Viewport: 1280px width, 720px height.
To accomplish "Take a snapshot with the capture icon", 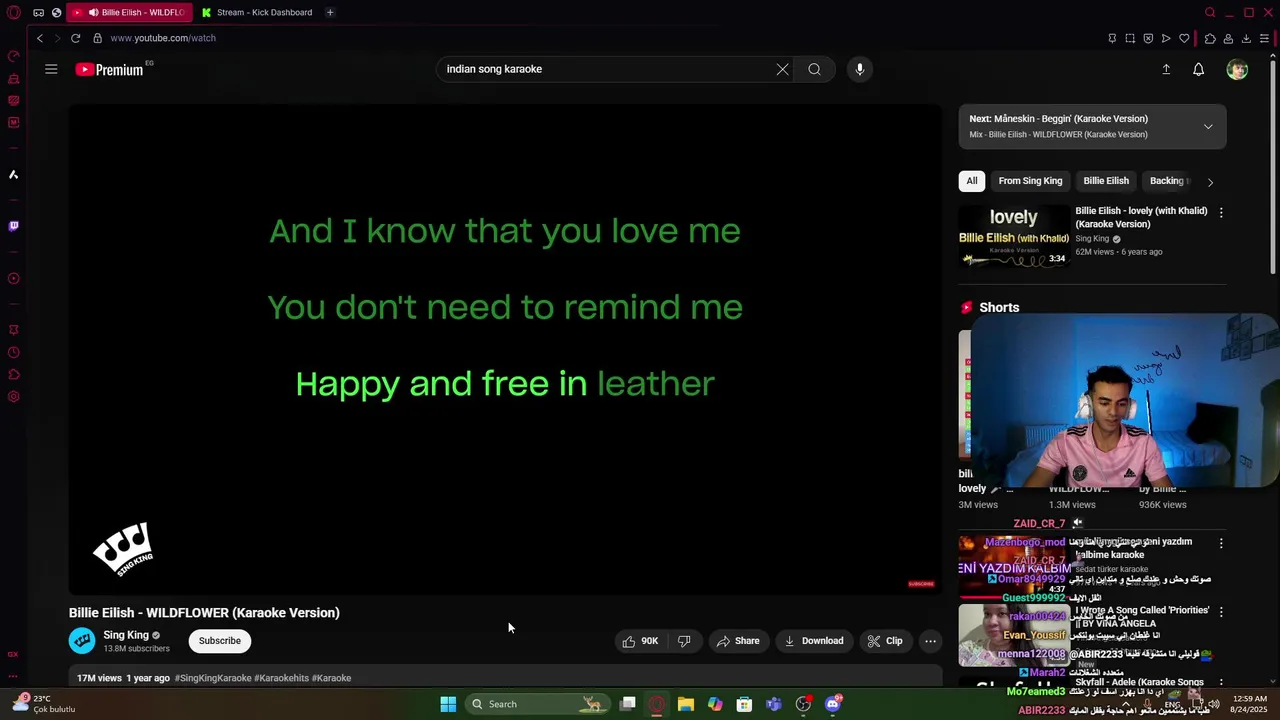I will (1130, 38).
